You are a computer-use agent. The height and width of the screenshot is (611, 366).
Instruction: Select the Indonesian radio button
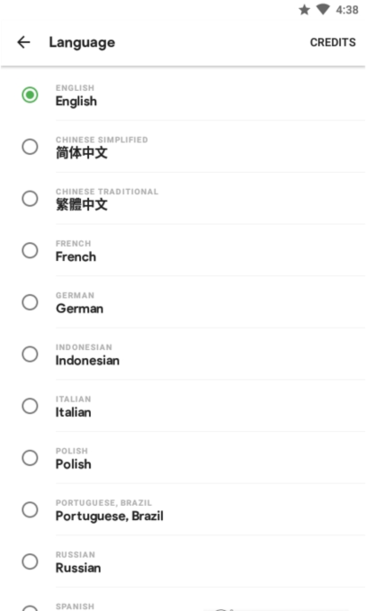click(x=30, y=354)
